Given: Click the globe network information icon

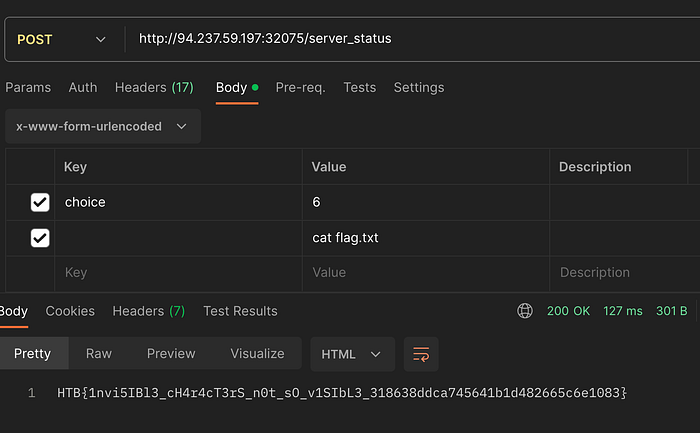Looking at the screenshot, I should click(x=525, y=311).
